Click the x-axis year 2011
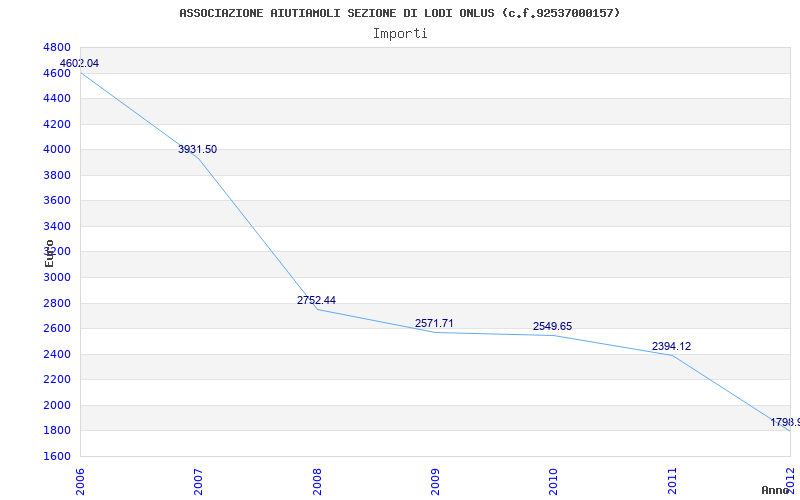 coord(672,481)
